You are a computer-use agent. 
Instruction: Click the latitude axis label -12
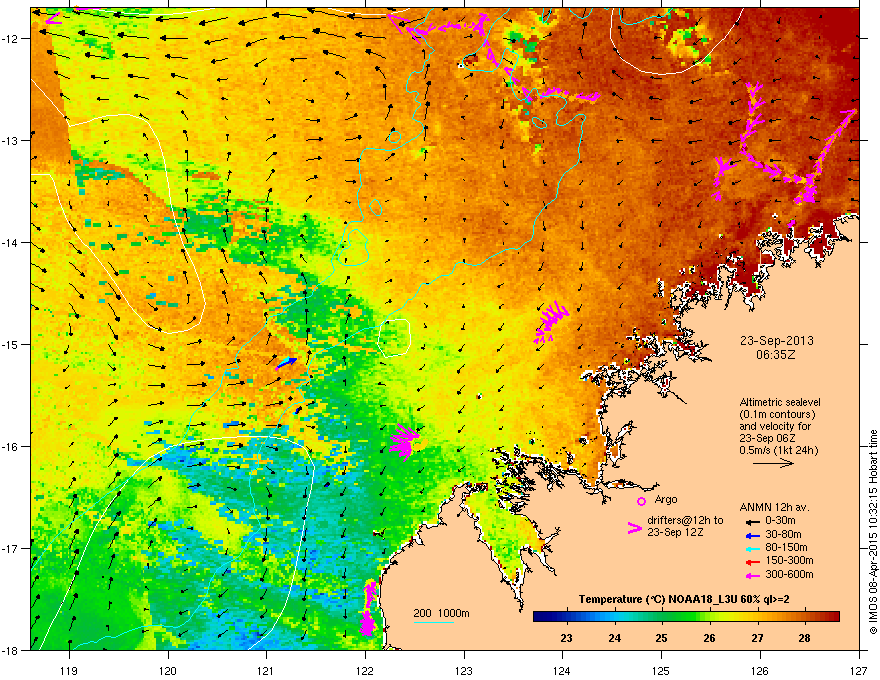tap(12, 39)
